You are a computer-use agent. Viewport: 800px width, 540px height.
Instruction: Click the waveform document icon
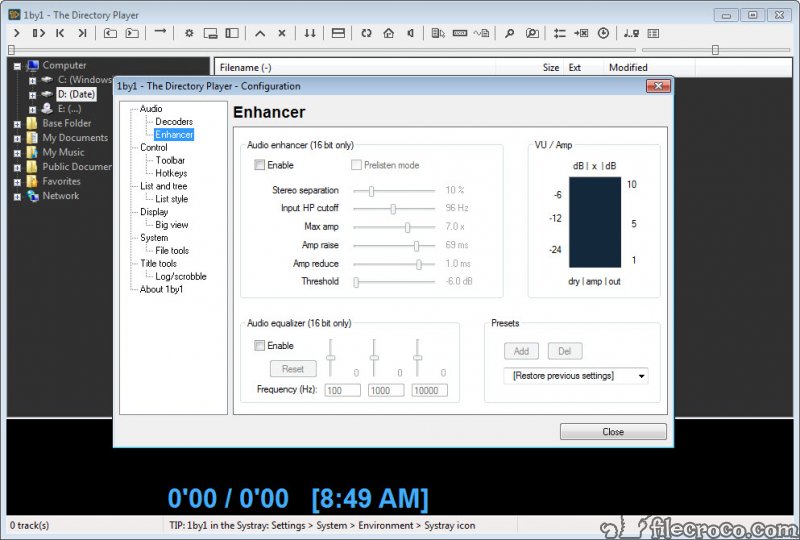[x=481, y=33]
